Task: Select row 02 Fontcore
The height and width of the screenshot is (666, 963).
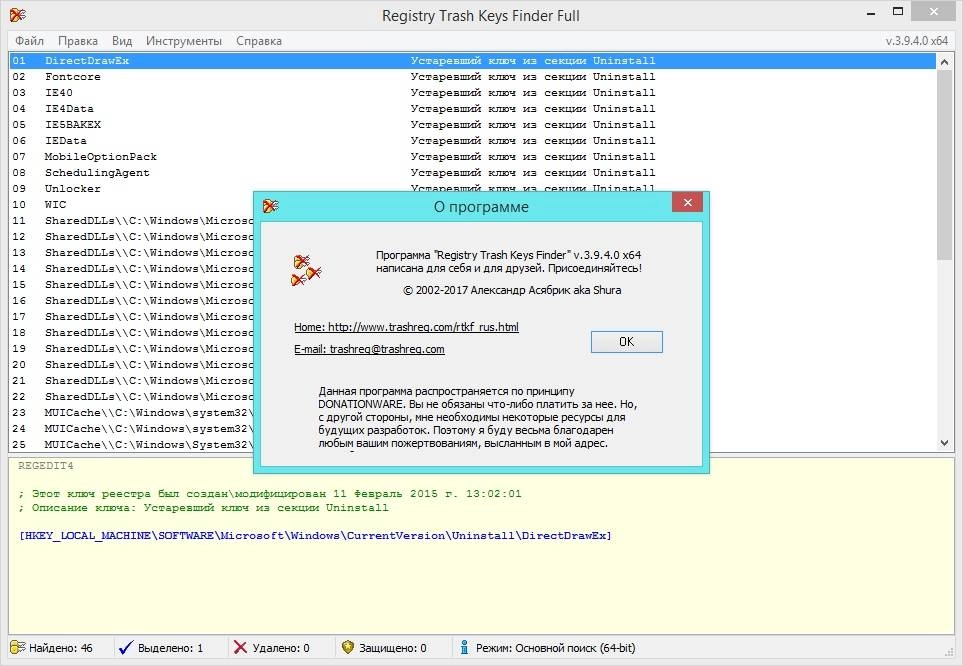Action: click(x=472, y=77)
